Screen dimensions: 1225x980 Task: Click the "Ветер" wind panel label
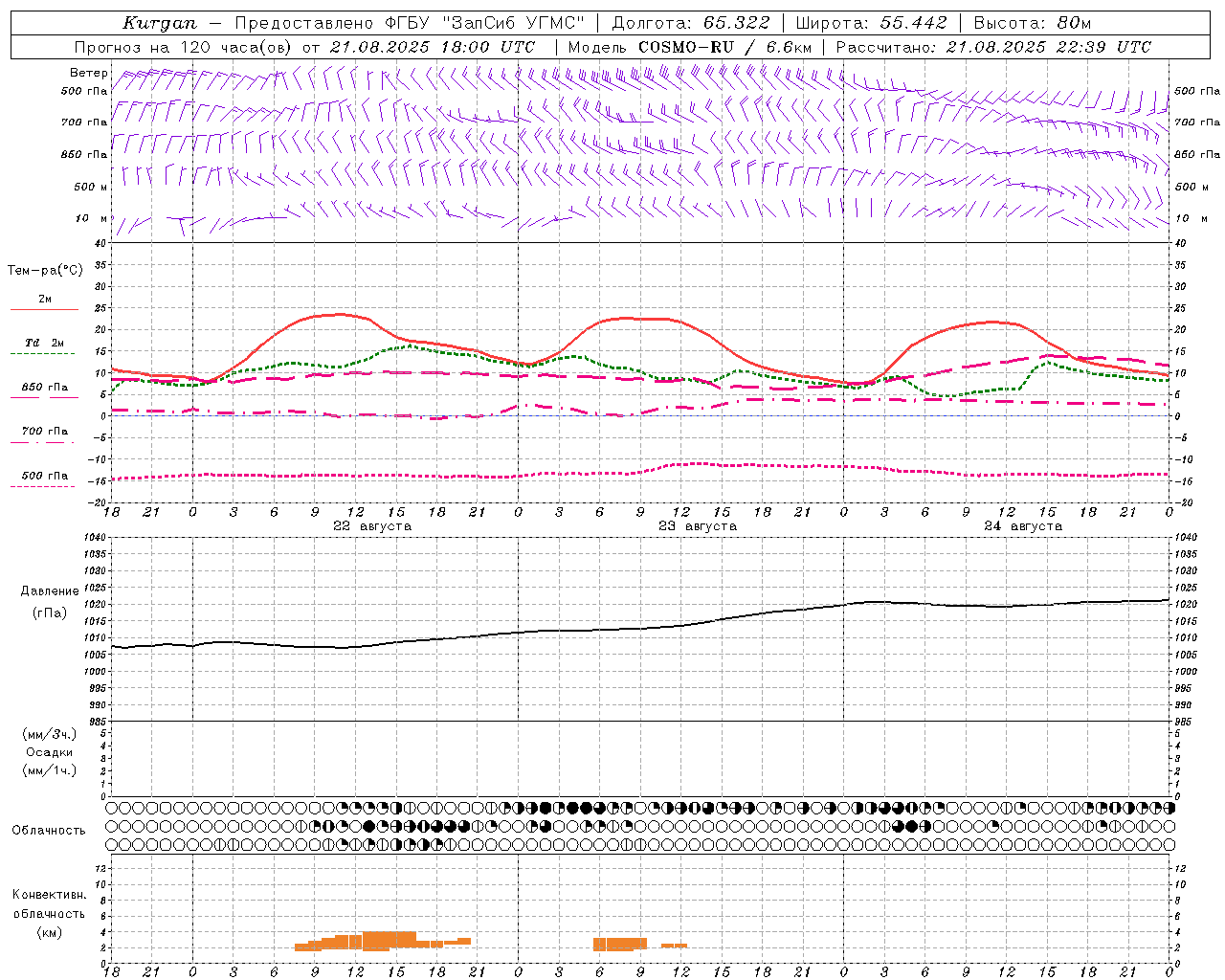pos(89,73)
